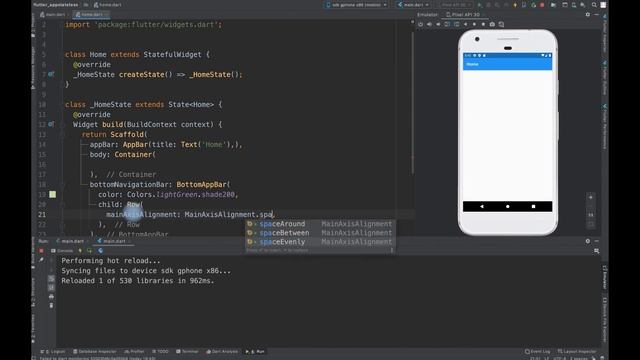640x360 pixels.
Task: Click the emulator volume up icon
Action: point(429,24)
